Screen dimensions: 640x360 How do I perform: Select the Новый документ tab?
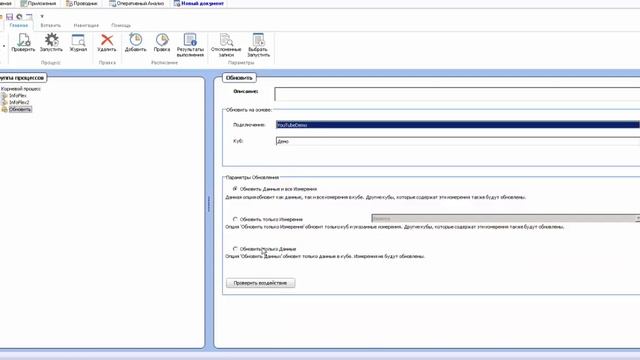pos(199,4)
